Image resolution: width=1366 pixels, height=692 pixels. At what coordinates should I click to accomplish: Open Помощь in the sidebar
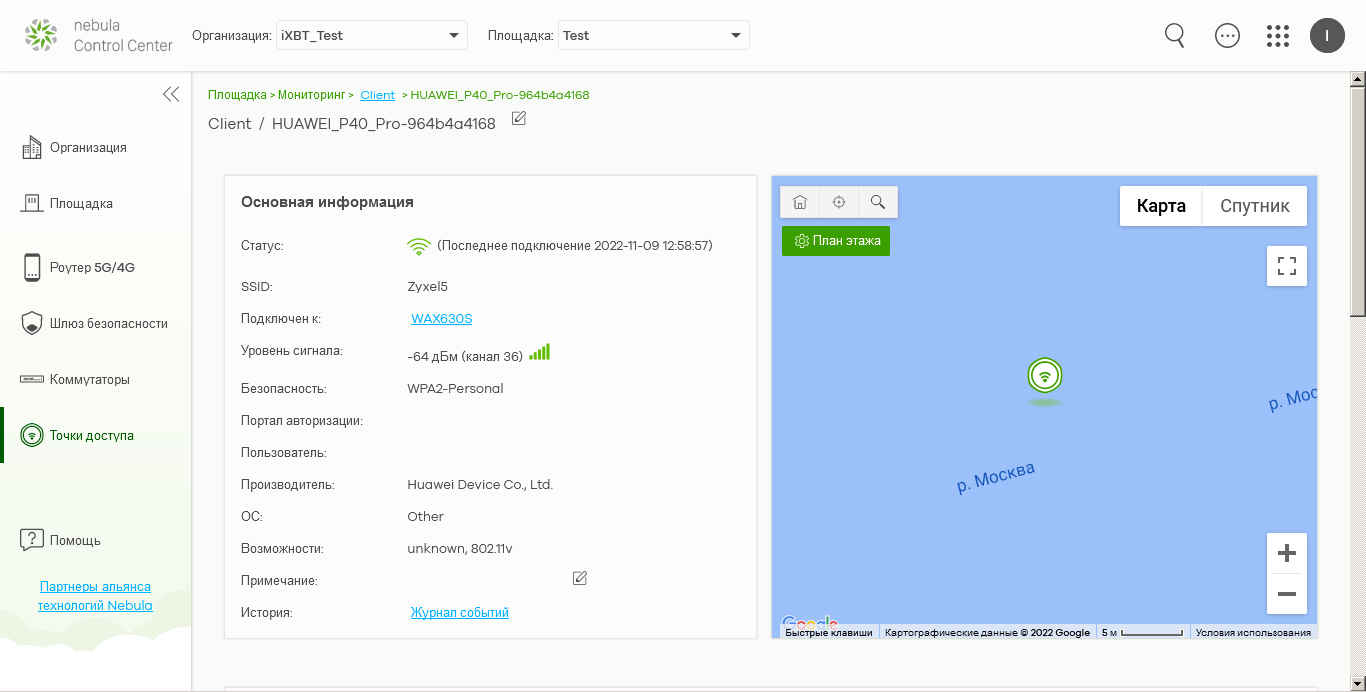75,540
